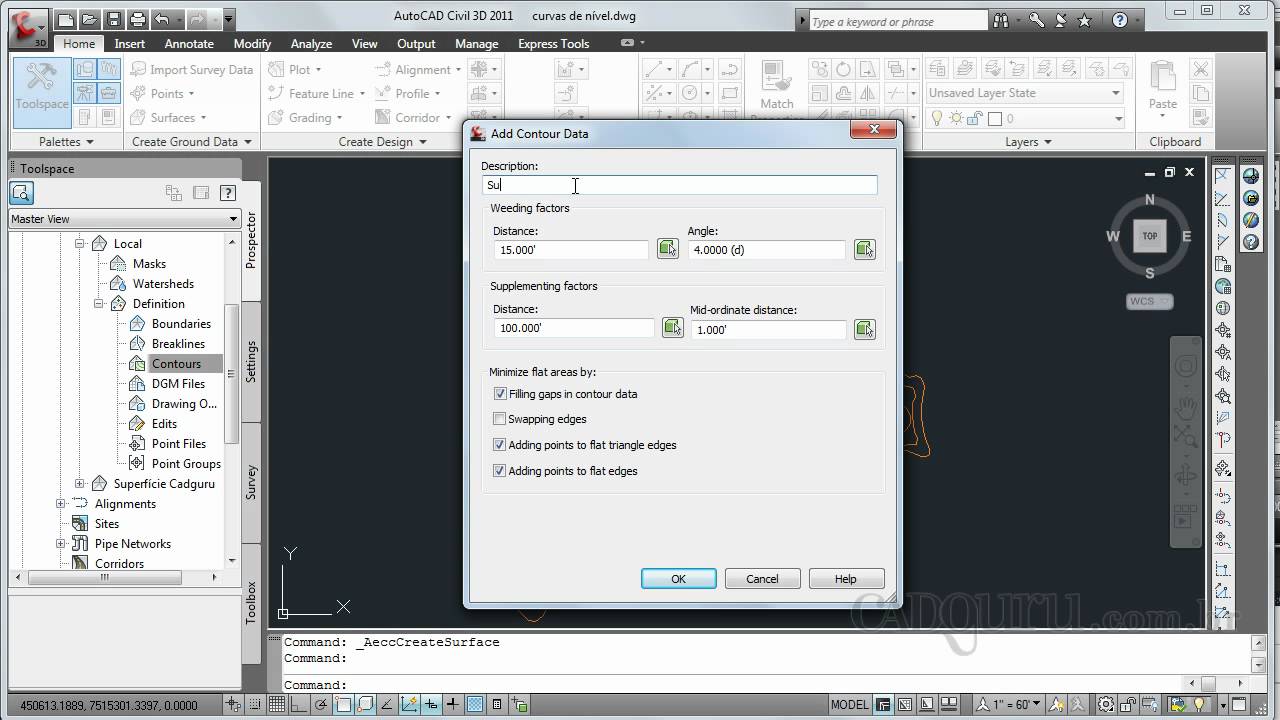Click the Toolspace tree horizontal scrollbar
This screenshot has height=720, width=1280.
pos(105,578)
